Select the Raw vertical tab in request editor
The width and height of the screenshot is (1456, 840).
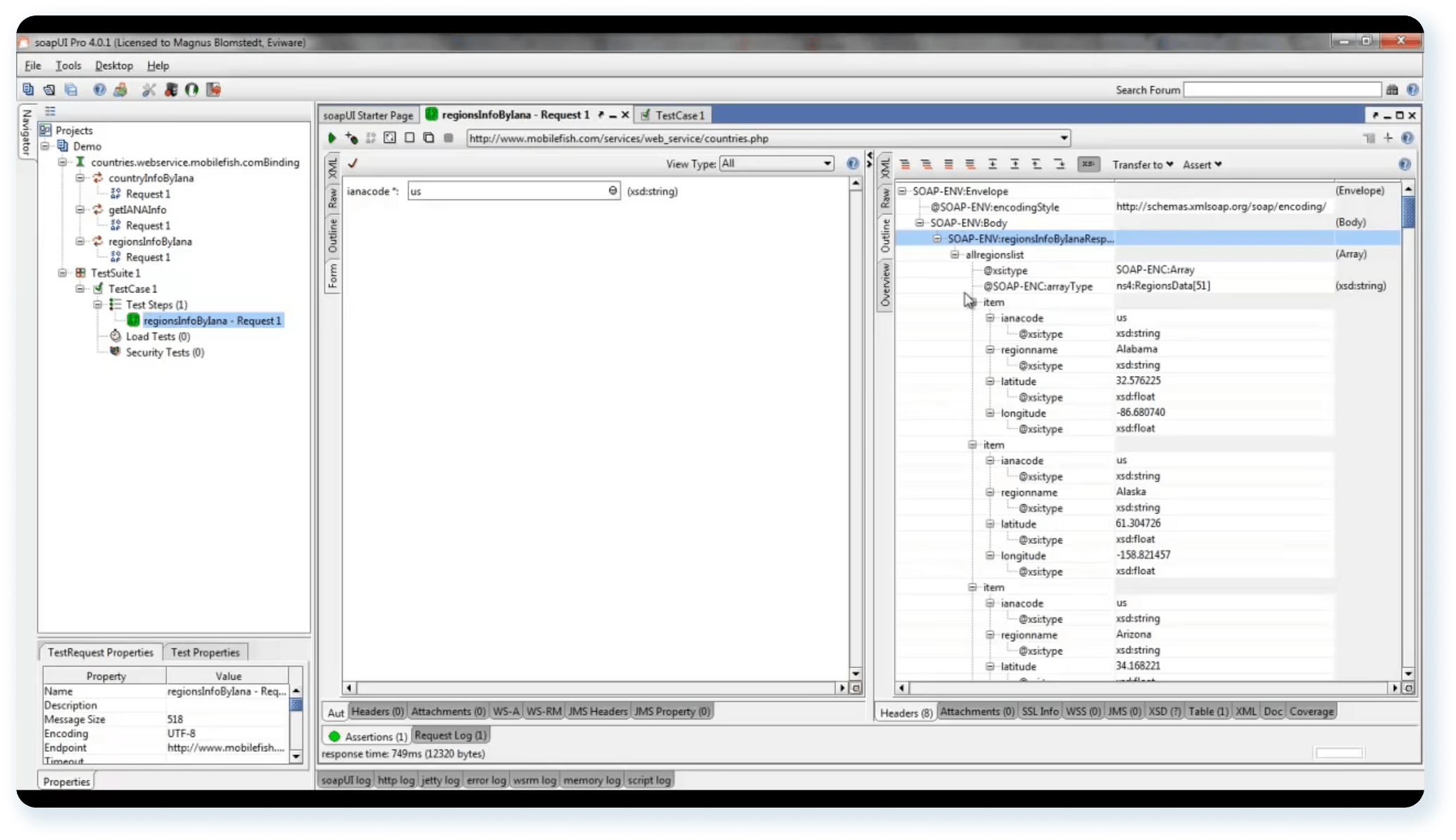point(332,198)
